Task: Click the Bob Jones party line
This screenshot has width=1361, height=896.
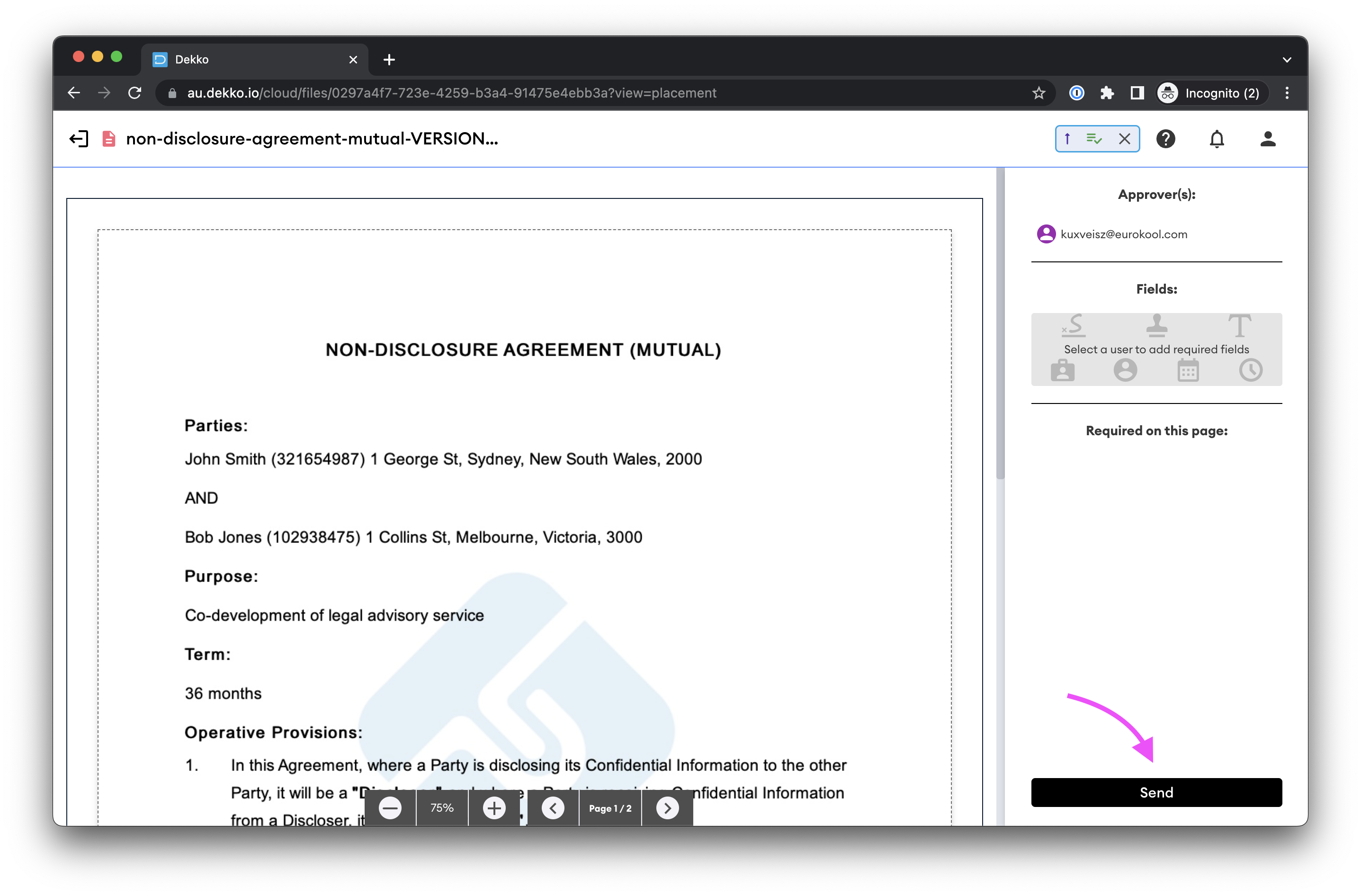Action: click(413, 537)
